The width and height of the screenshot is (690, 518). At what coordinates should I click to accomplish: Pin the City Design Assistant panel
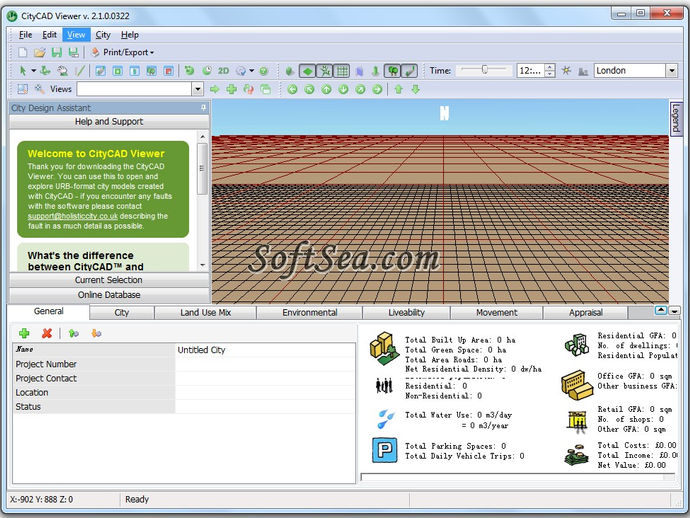203,107
